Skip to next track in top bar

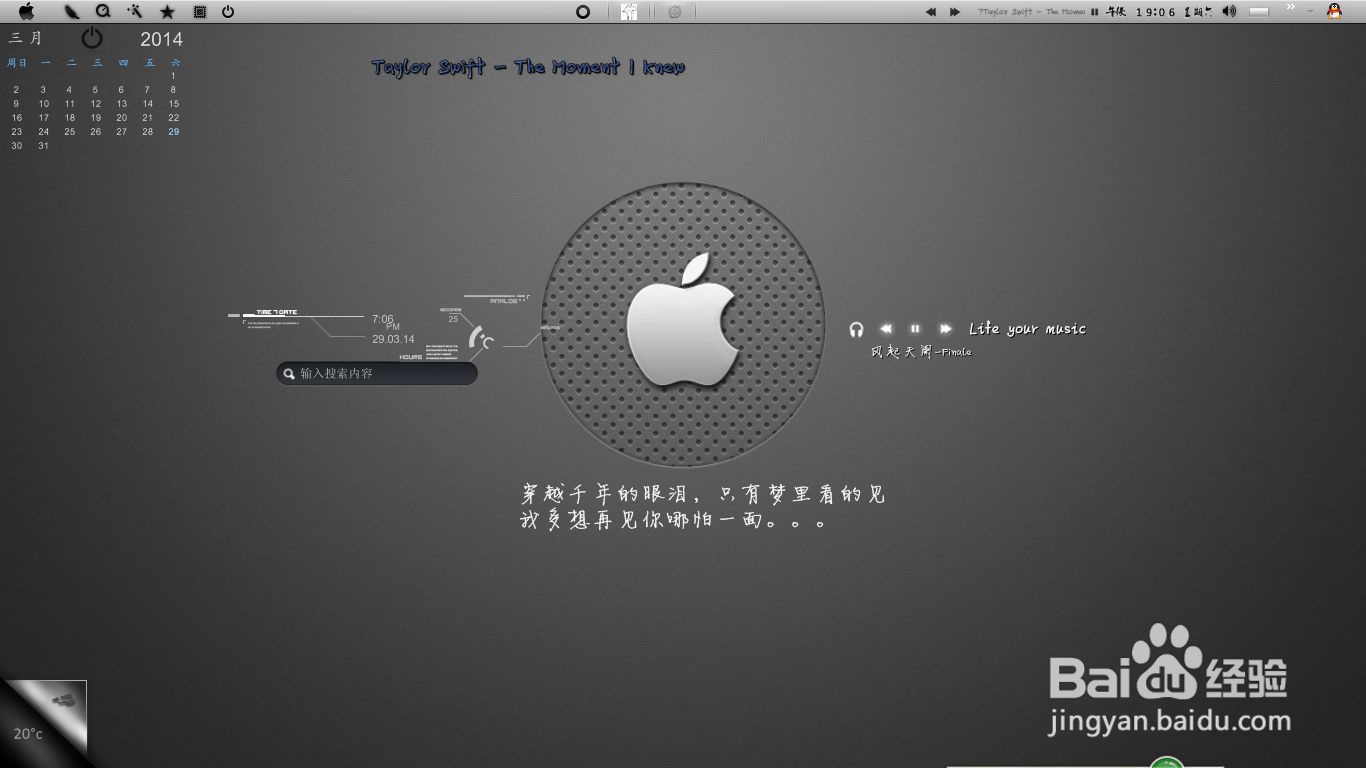point(955,12)
